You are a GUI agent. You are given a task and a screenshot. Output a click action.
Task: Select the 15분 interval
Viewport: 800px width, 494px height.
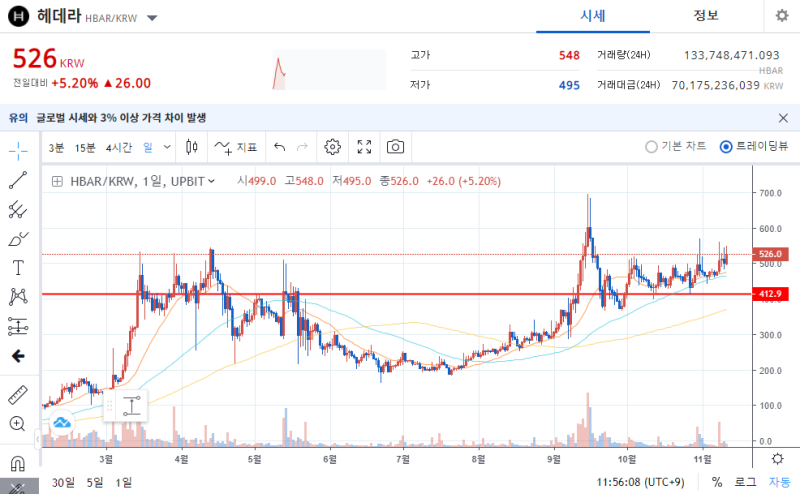(85, 147)
